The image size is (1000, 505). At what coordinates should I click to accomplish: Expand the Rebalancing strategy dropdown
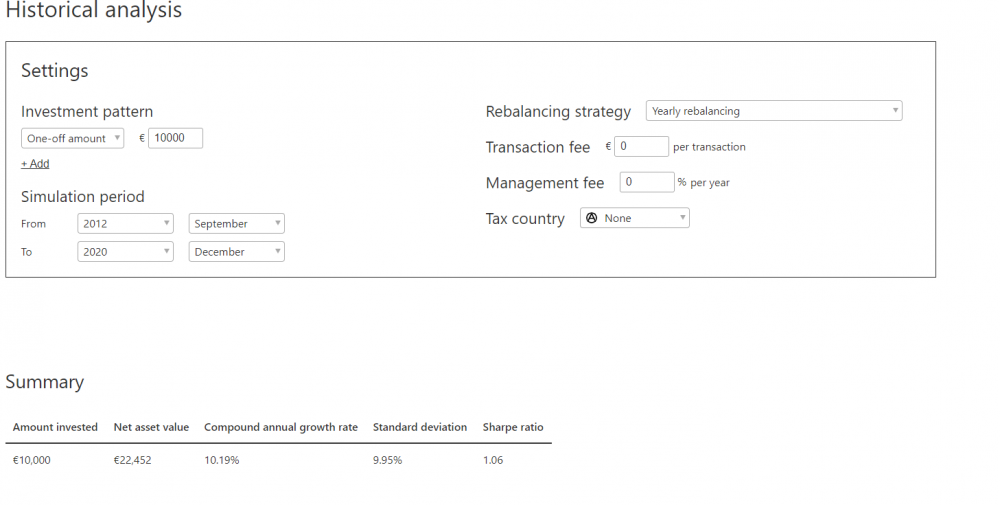click(773, 111)
